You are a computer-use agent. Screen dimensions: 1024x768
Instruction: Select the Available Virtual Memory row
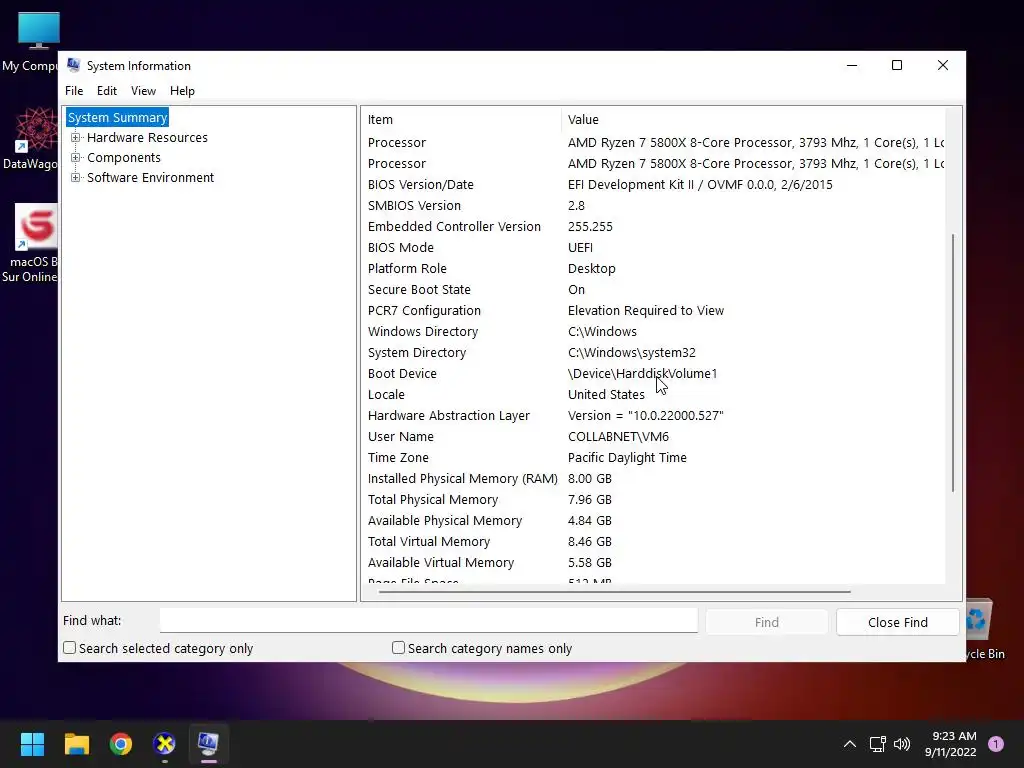(x=653, y=562)
